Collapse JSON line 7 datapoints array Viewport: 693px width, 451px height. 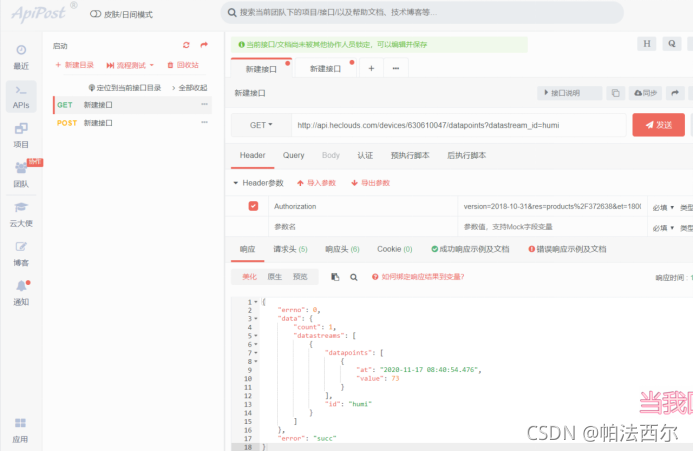tap(256, 353)
